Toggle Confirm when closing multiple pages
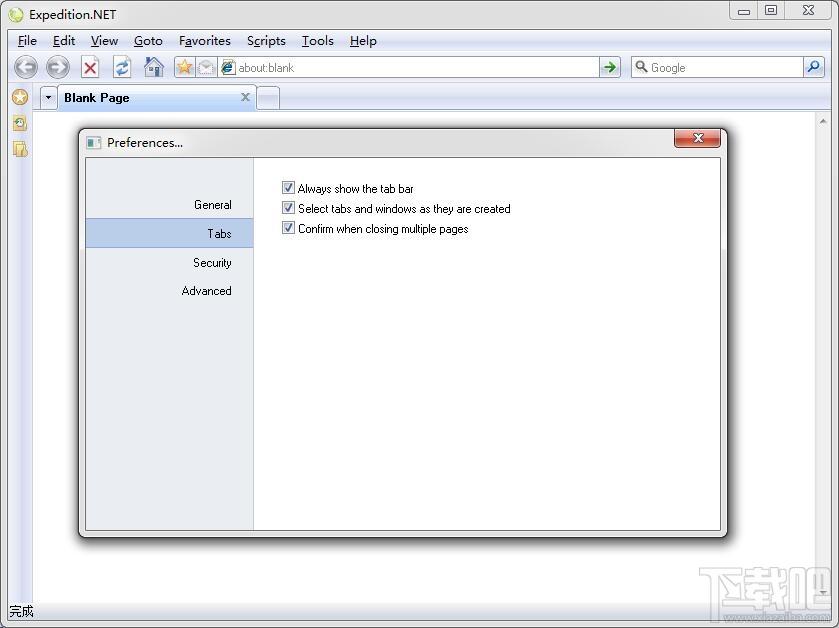This screenshot has width=839, height=628. pos(288,228)
